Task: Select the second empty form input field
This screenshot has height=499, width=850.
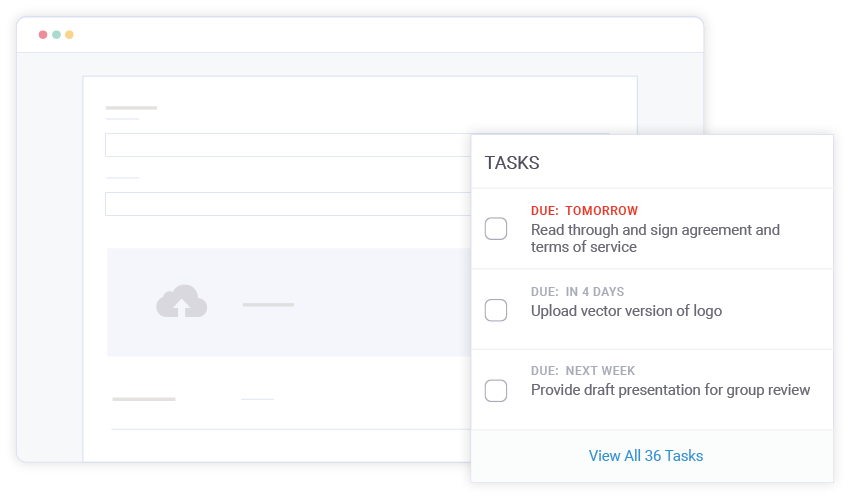Action: (288, 204)
